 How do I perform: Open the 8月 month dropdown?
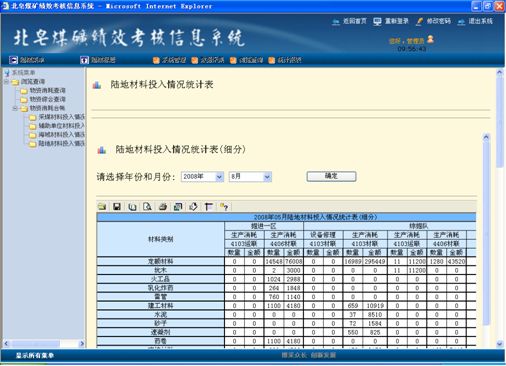[x=267, y=177]
